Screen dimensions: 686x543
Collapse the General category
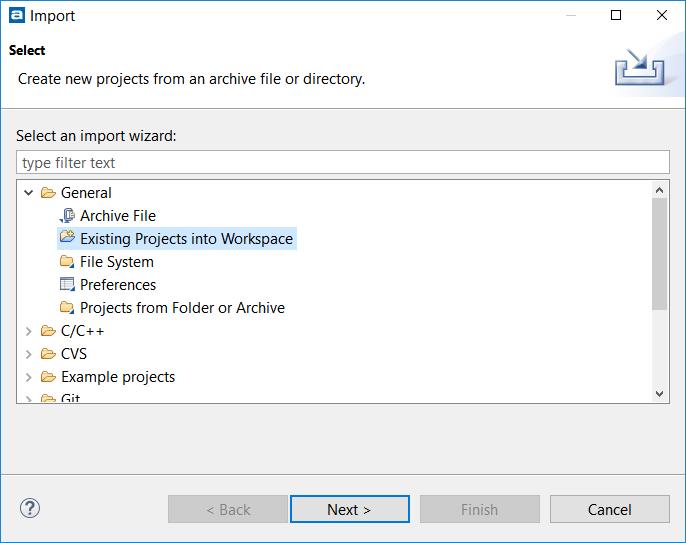[x=28, y=193]
